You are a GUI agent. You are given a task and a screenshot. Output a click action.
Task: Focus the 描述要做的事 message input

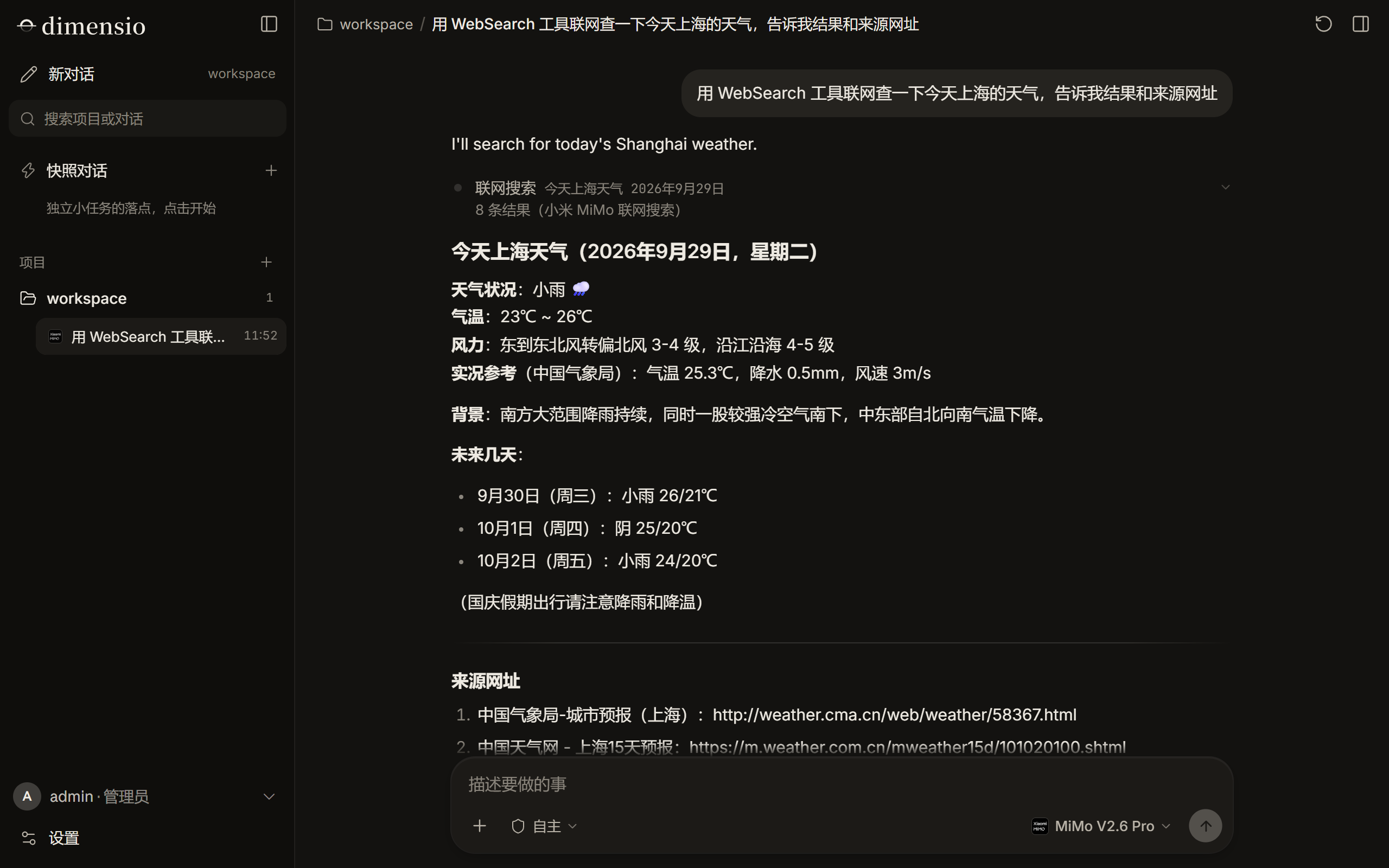[841, 784]
